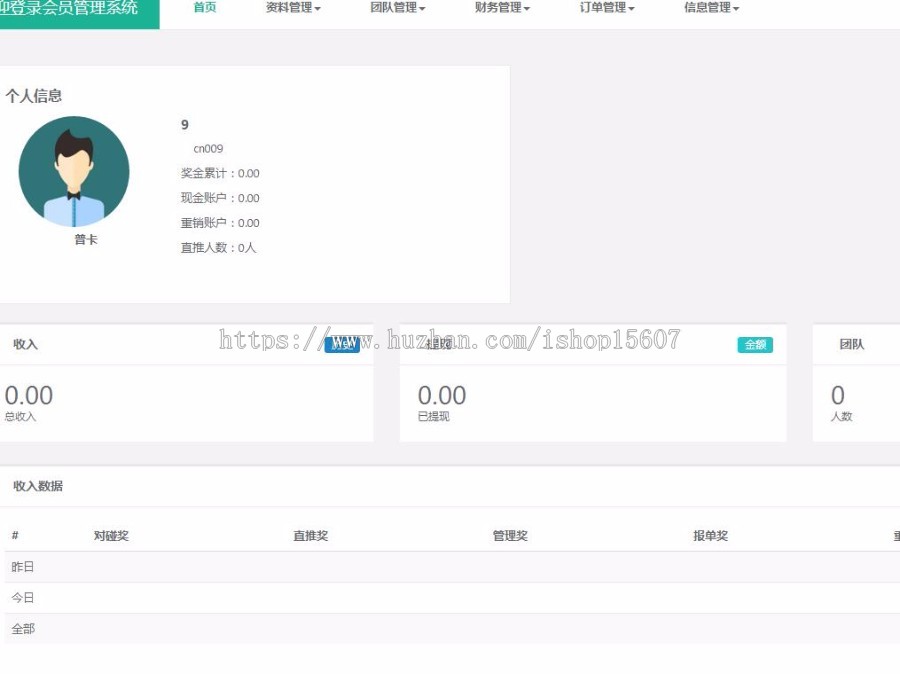Click the # column header
Image resolution: width=900 pixels, height=674 pixels.
[x=15, y=536]
